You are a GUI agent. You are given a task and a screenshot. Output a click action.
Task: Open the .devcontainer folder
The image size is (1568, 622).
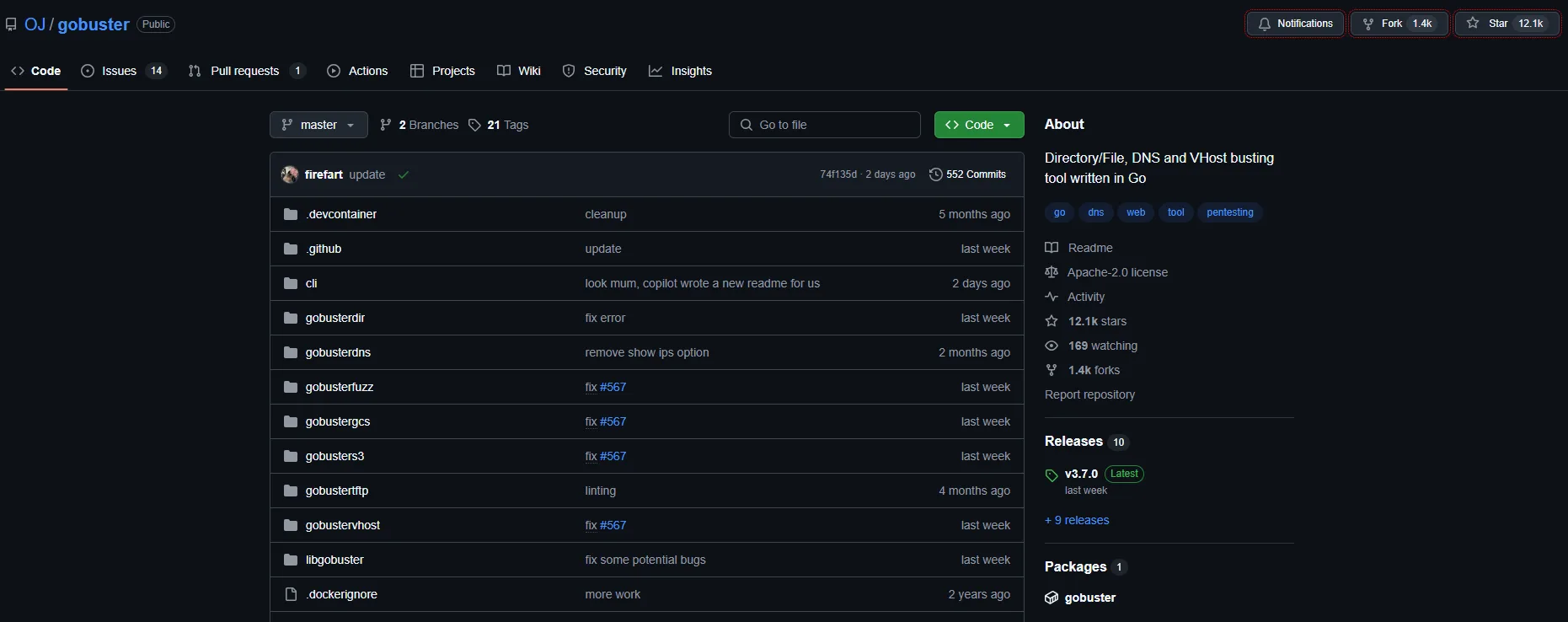(x=341, y=214)
